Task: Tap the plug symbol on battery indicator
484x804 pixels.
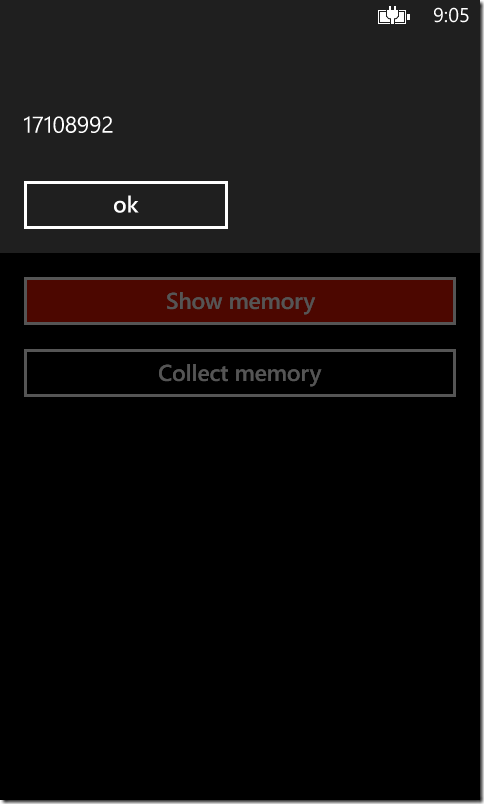Action: 392,16
